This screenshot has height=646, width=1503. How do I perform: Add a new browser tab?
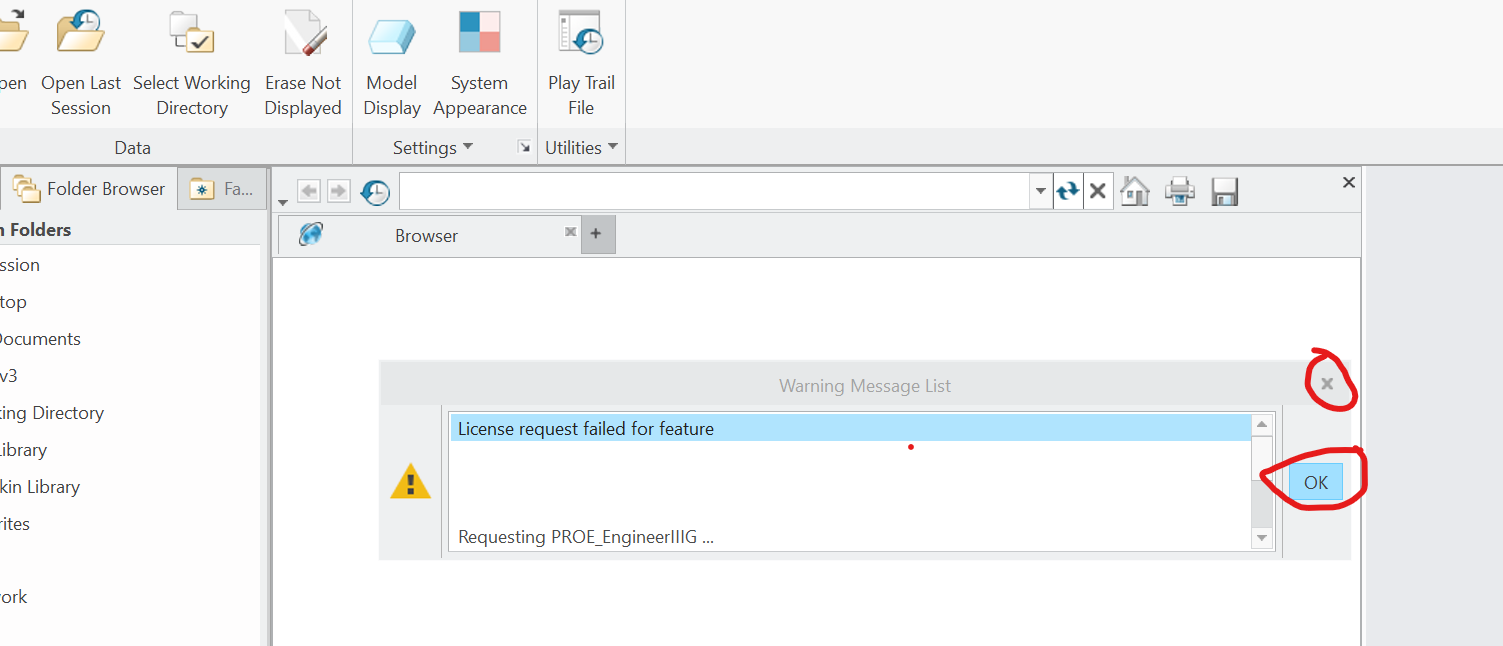coord(596,234)
